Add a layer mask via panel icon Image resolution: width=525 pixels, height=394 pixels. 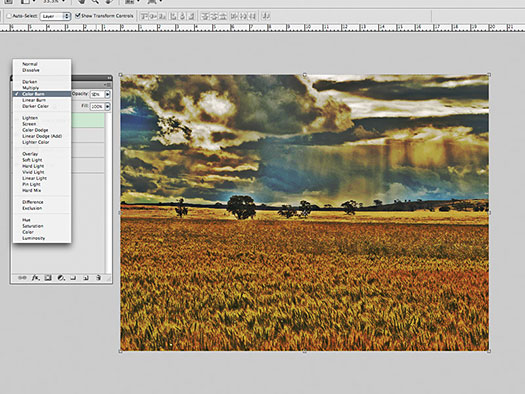[48, 278]
